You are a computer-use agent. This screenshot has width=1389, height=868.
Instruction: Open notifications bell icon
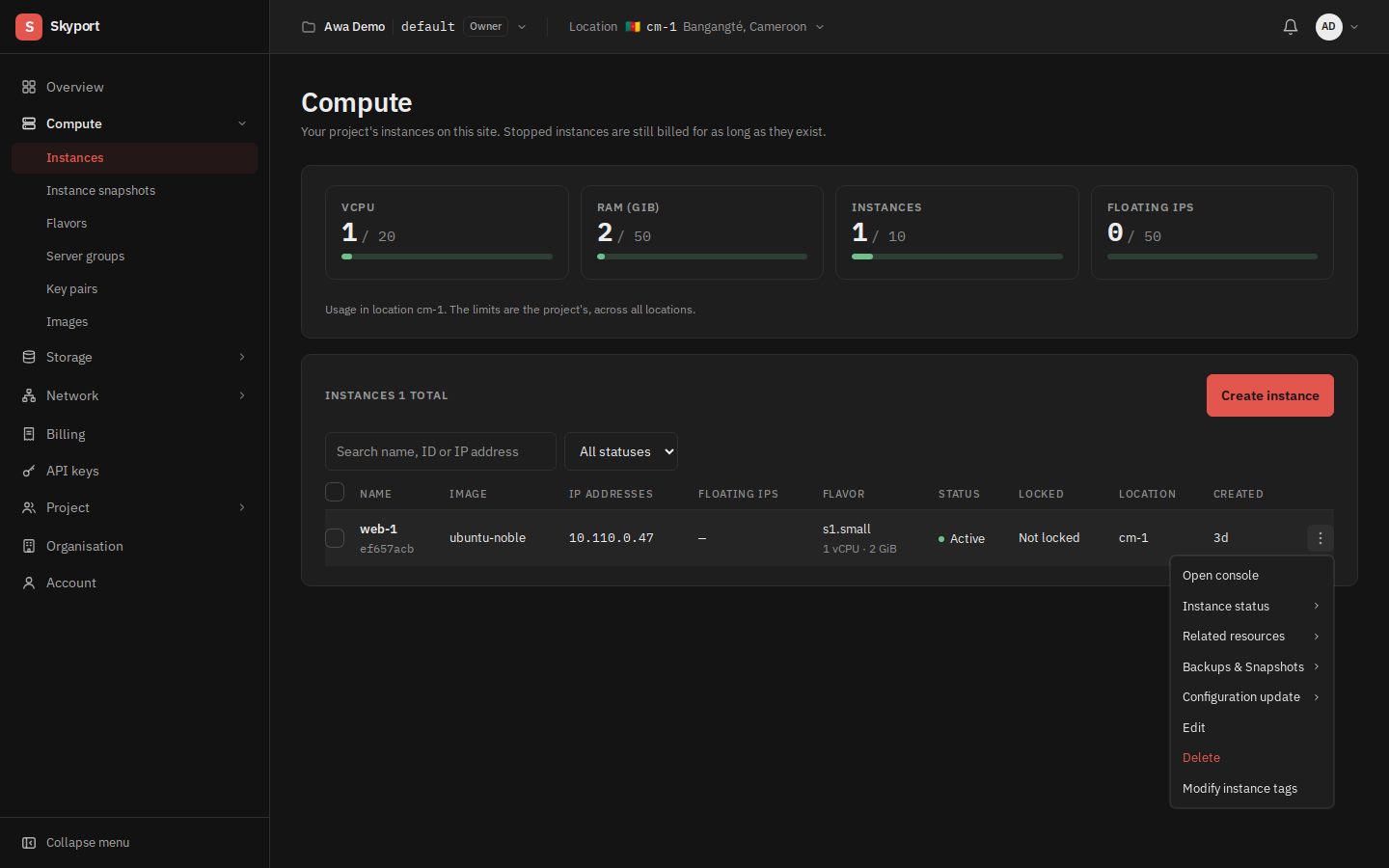point(1290,27)
